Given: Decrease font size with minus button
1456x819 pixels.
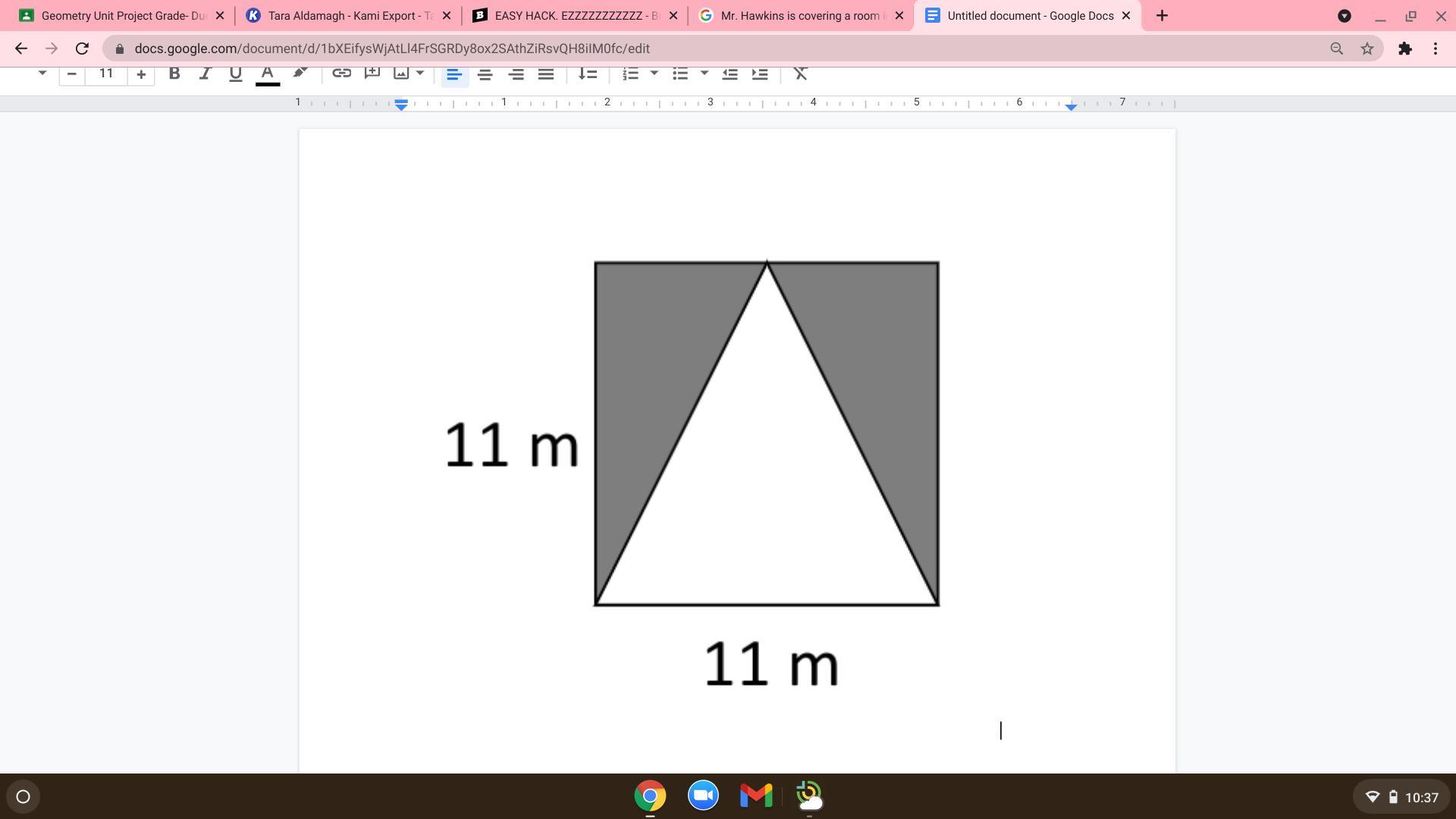Looking at the screenshot, I should 72,74.
